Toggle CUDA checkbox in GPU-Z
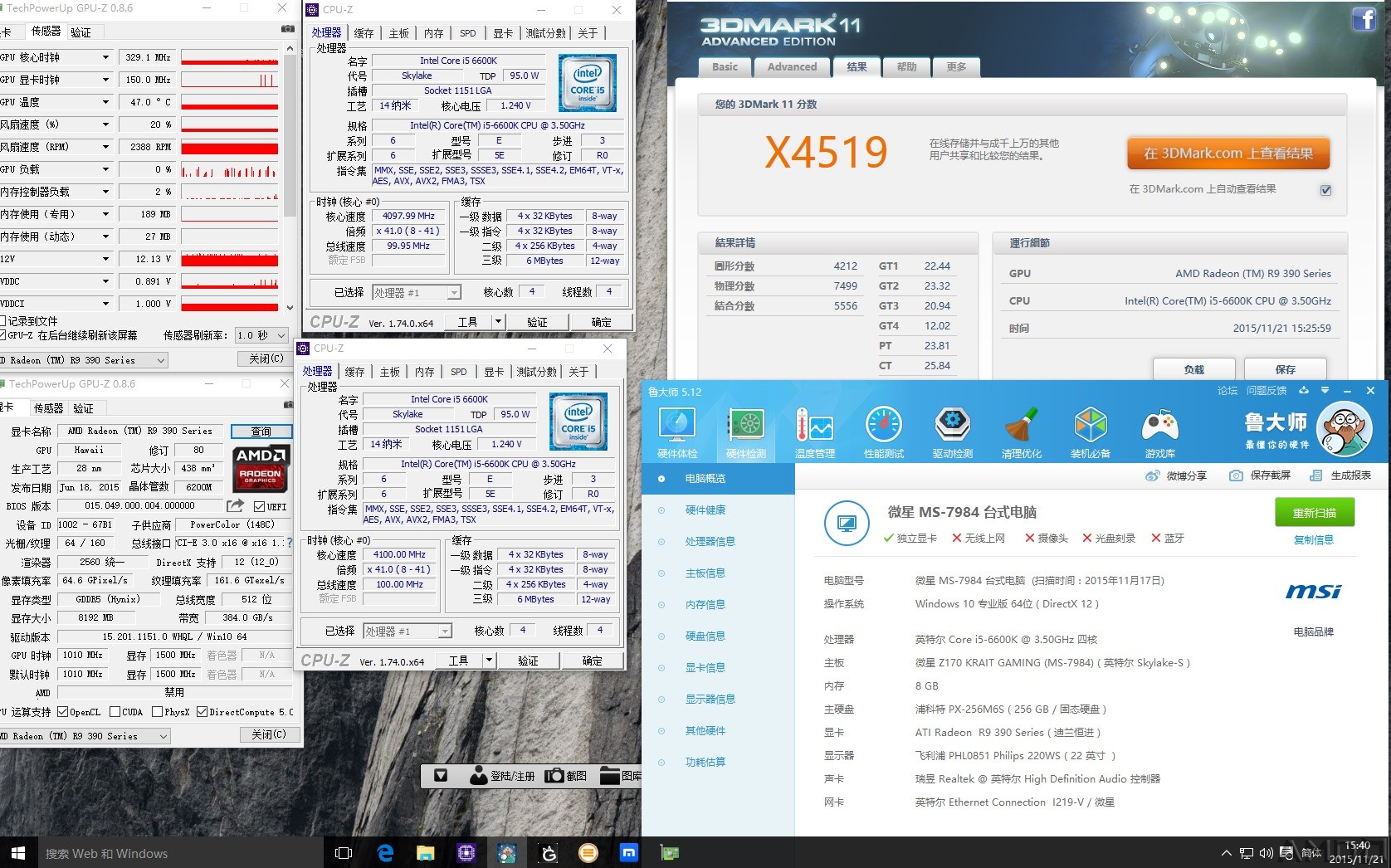The image size is (1391, 868). 115,712
